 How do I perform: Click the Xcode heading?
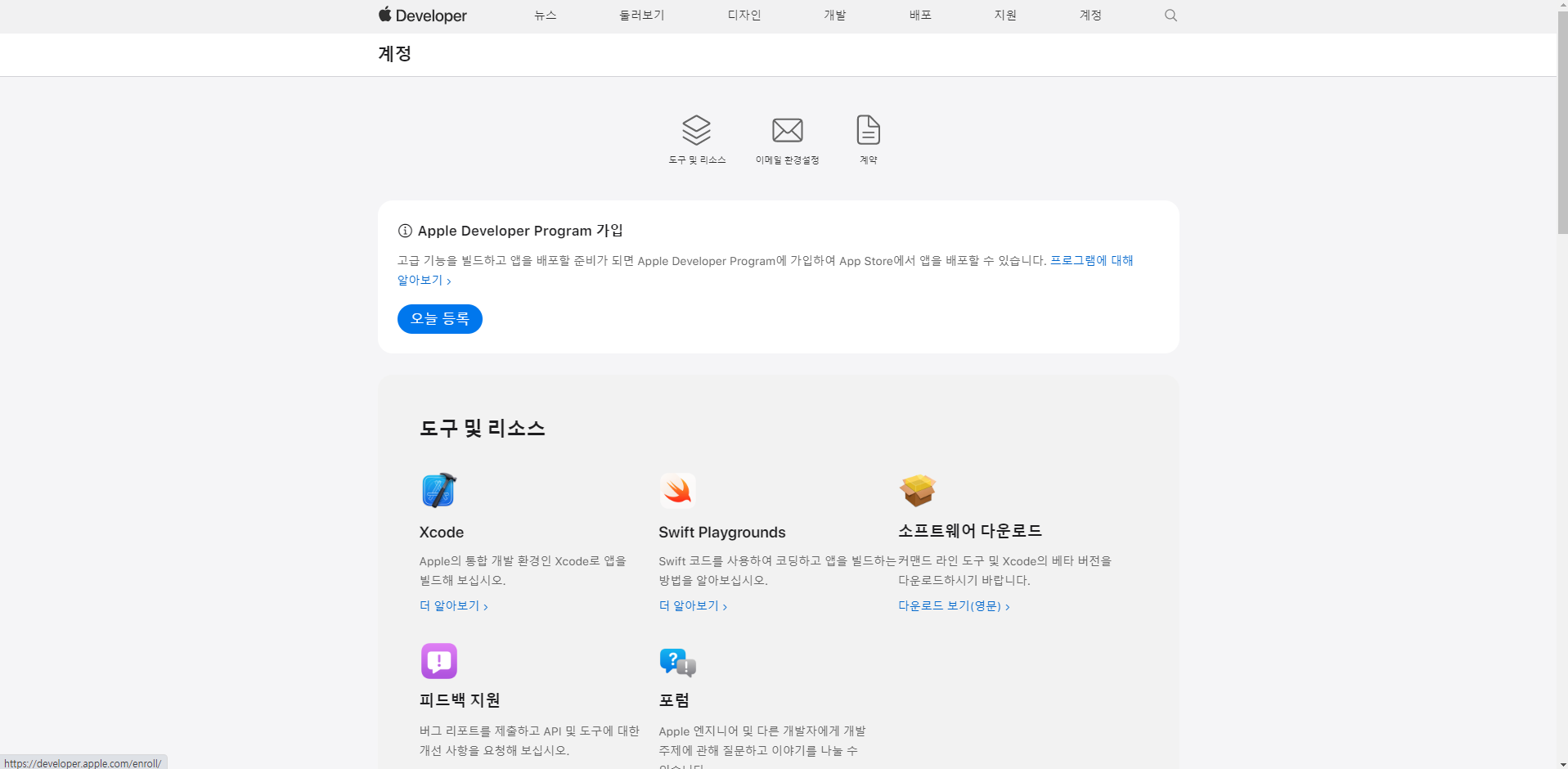click(x=442, y=533)
